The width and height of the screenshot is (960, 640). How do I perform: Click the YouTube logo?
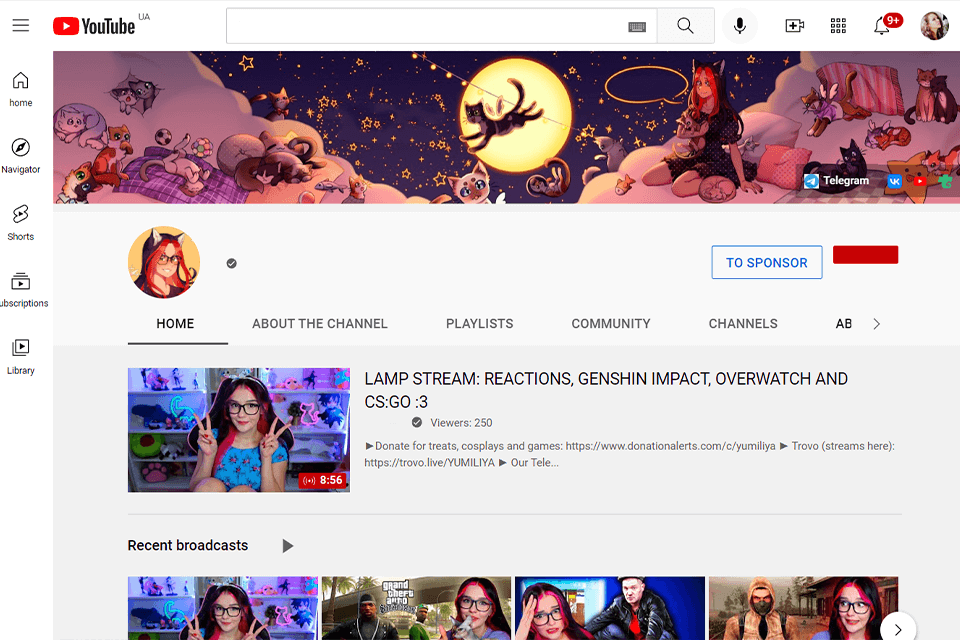[x=94, y=26]
